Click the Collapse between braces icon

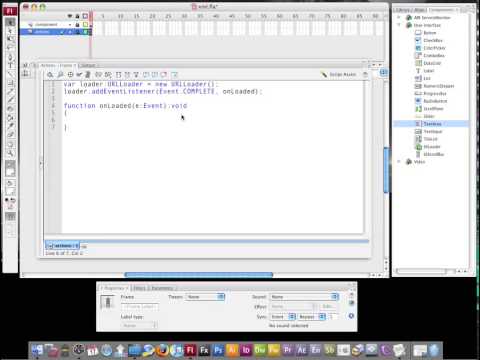118,75
